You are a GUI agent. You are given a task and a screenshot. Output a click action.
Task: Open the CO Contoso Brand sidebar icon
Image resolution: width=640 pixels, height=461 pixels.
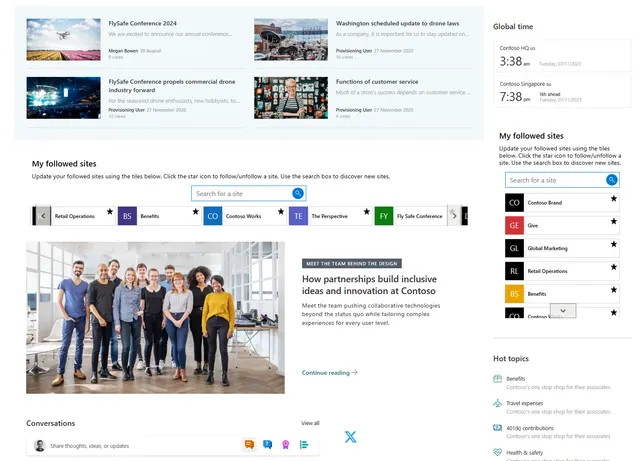click(x=514, y=203)
